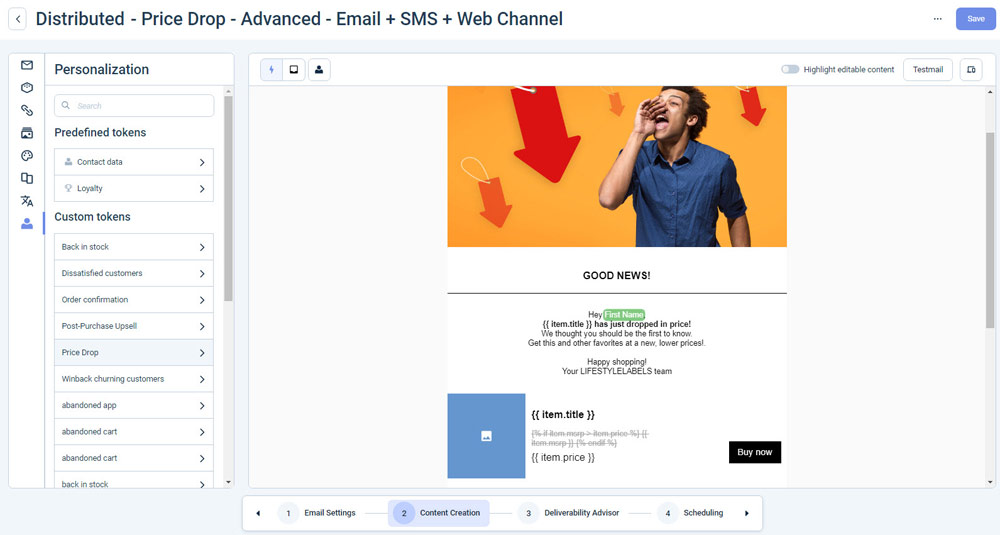Viewport: 1000px width, 535px height.
Task: Click the Save button
Action: point(975,19)
